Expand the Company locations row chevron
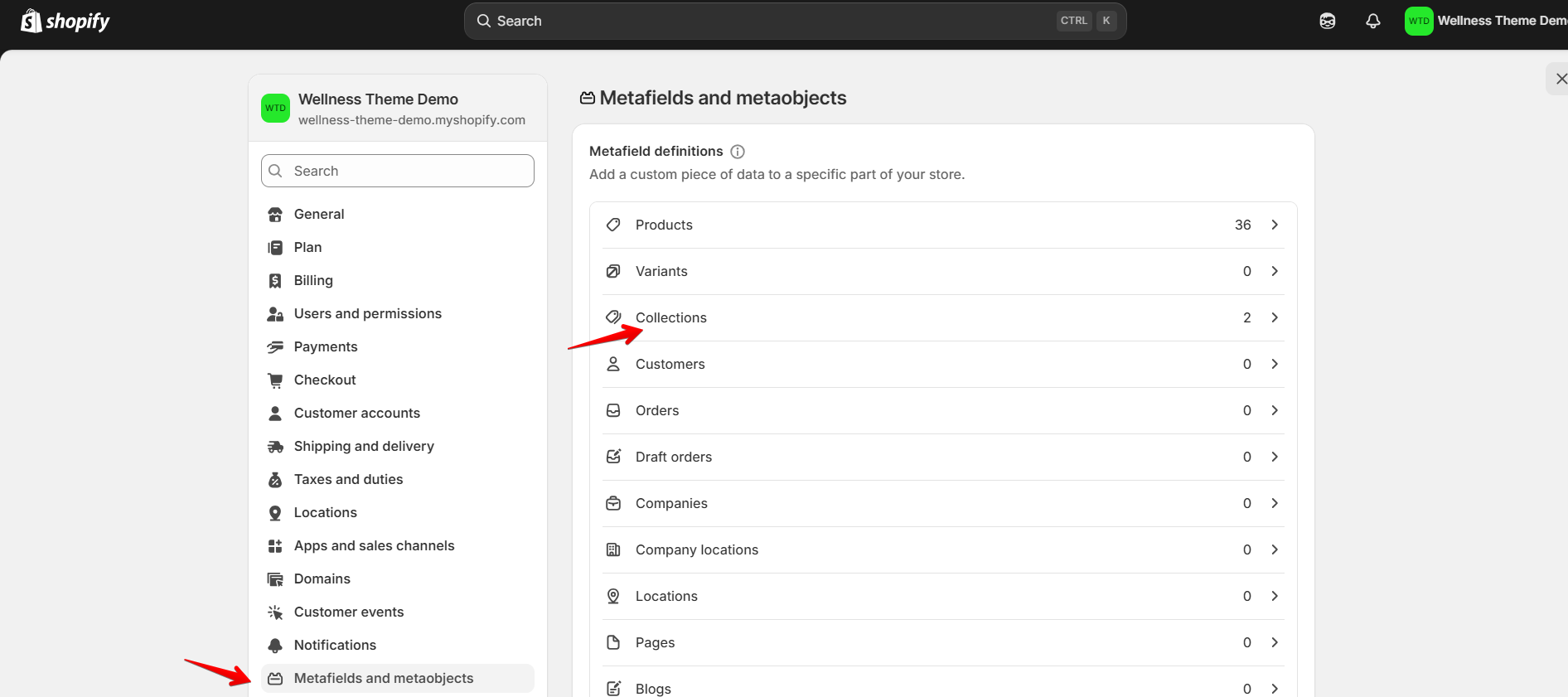This screenshot has width=1568, height=697. [x=1275, y=549]
